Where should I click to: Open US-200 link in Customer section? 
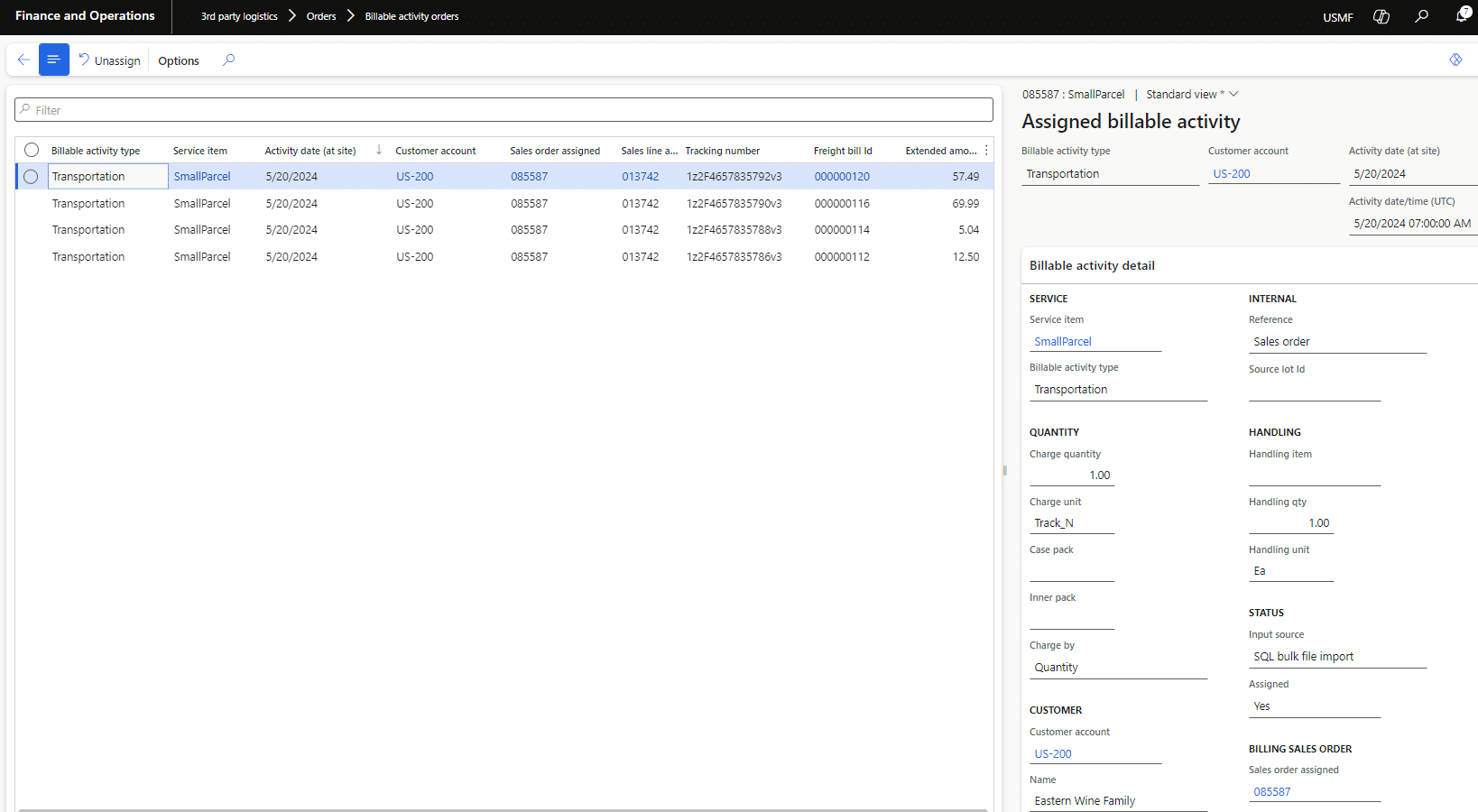[1053, 754]
